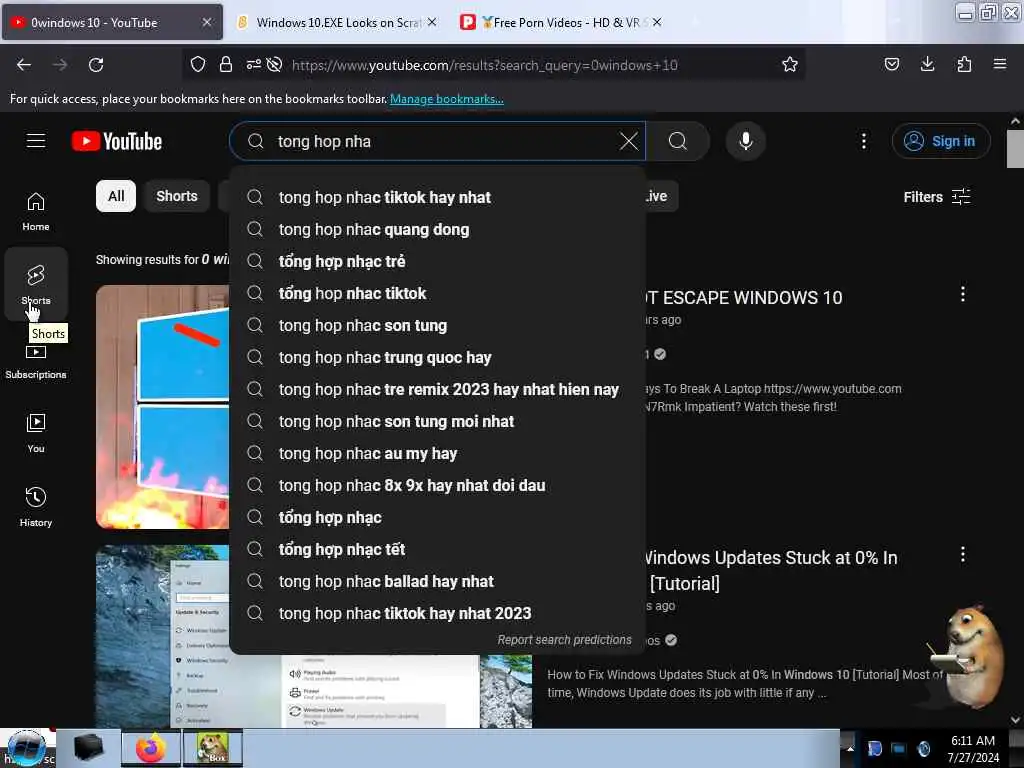
Task: Open the Pocket save icon
Action: 891,64
